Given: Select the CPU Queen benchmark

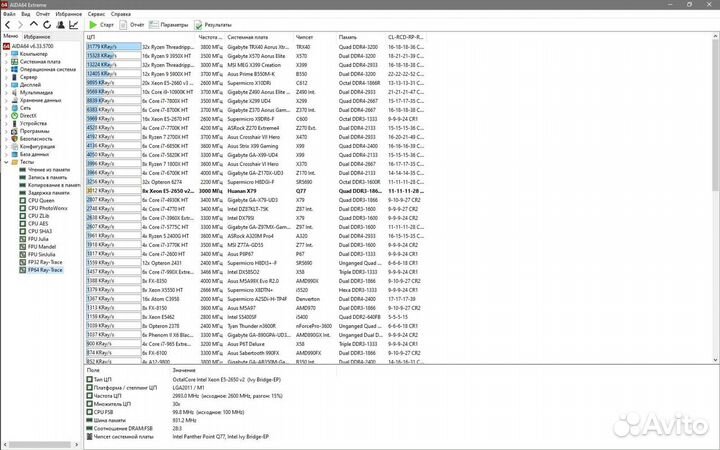Looking at the screenshot, I should pyautogui.click(x=39, y=199).
